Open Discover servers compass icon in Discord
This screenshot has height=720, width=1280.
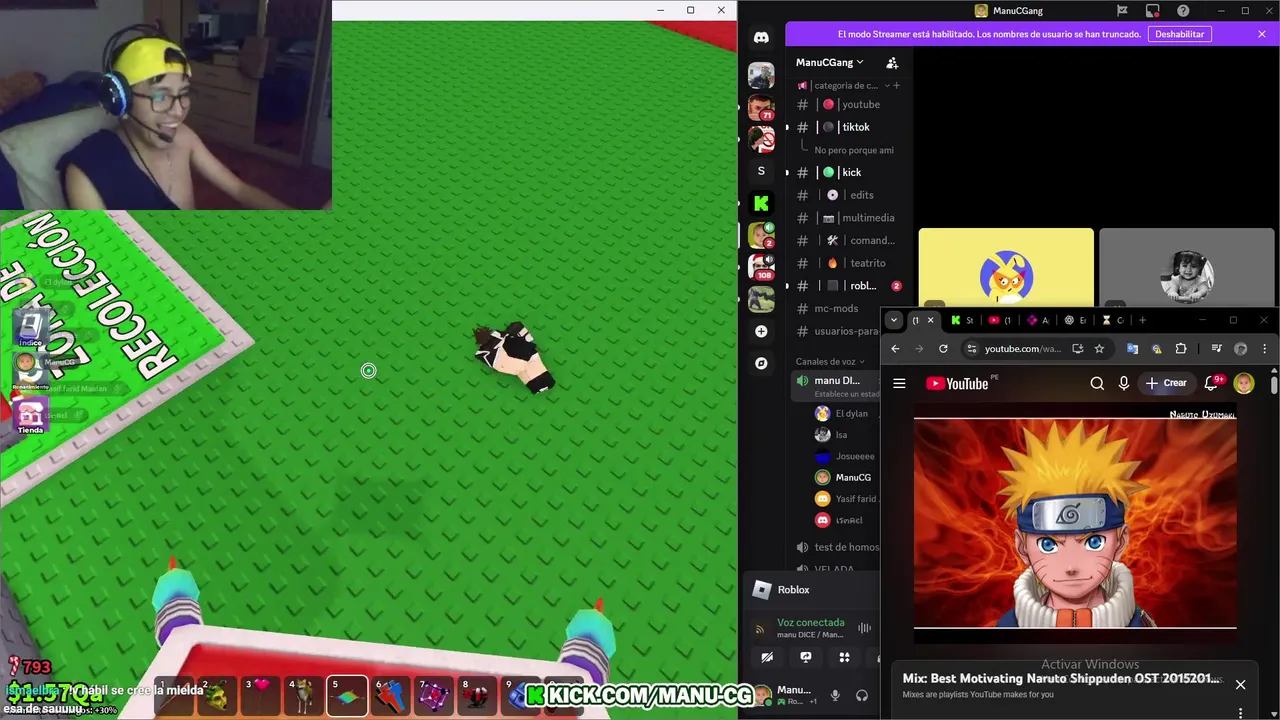(761, 363)
